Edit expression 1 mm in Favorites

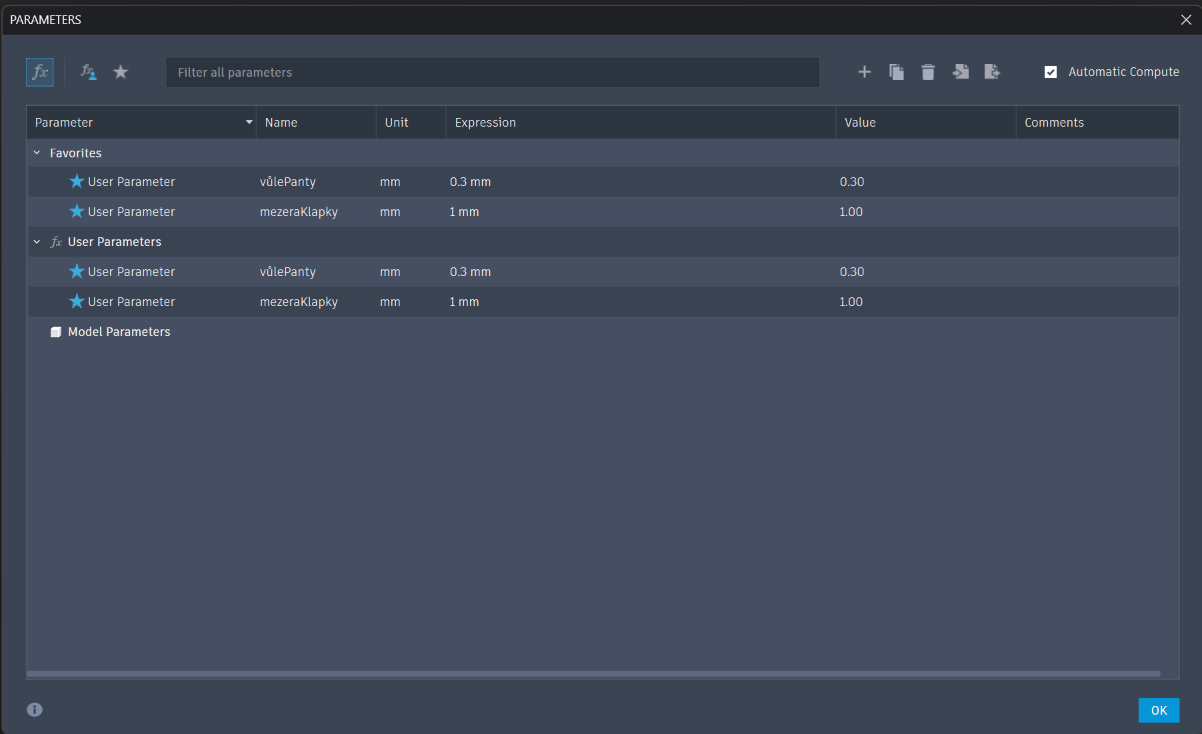coord(465,212)
